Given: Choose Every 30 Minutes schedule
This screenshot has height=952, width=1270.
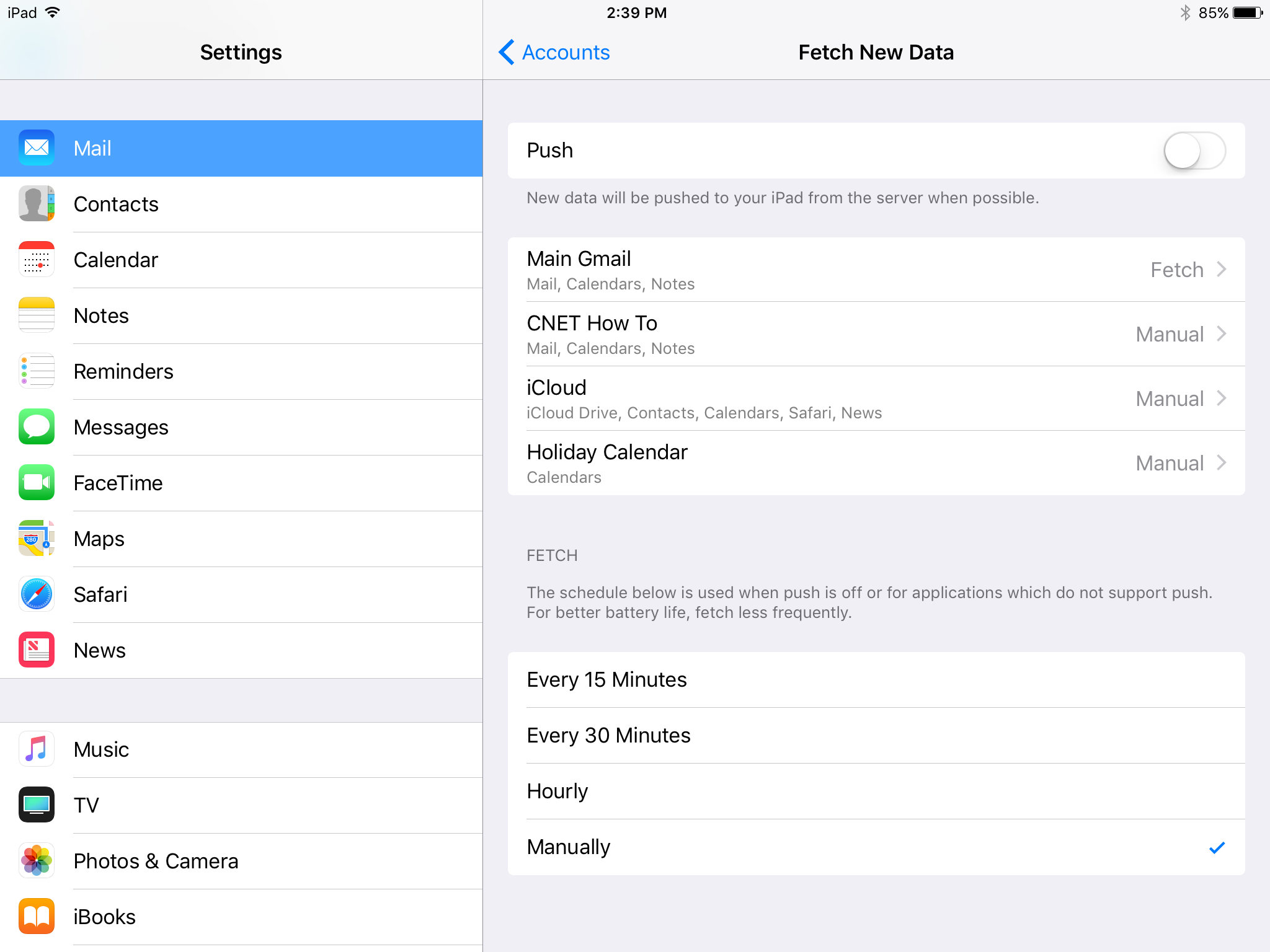Looking at the screenshot, I should pyautogui.click(x=876, y=736).
